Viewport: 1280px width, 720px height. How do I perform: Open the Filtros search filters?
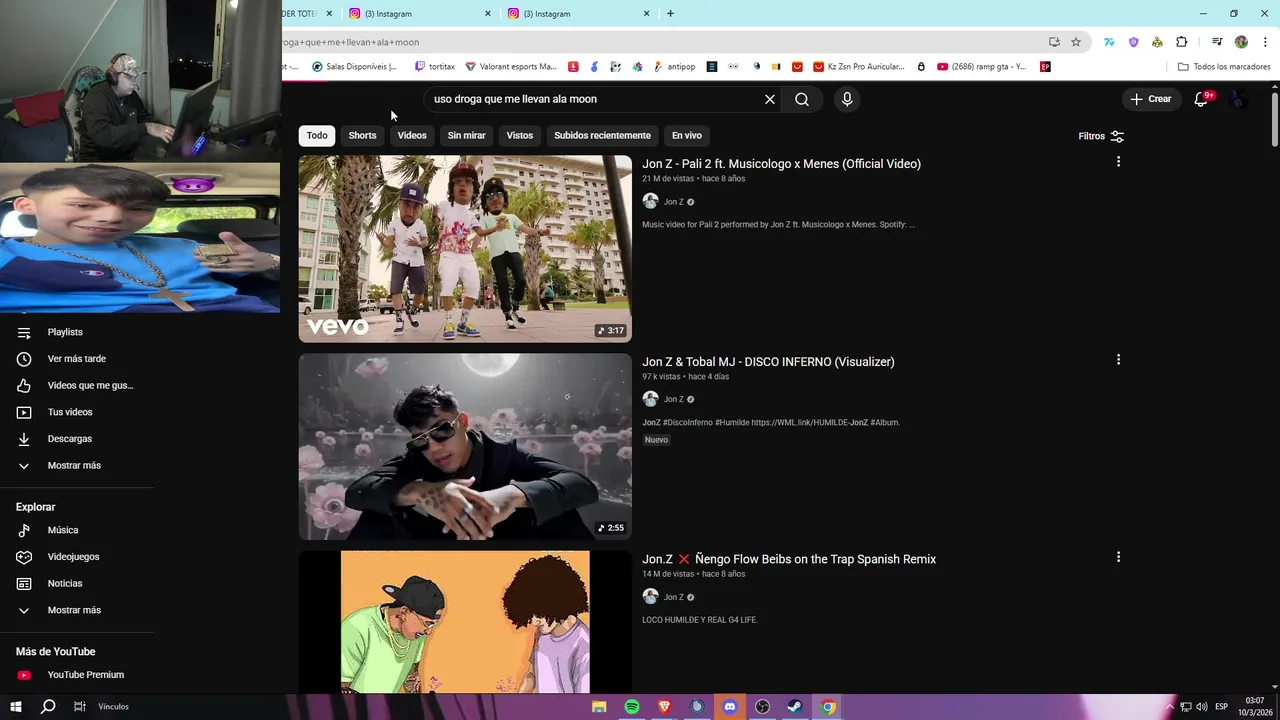pyautogui.click(x=1101, y=136)
